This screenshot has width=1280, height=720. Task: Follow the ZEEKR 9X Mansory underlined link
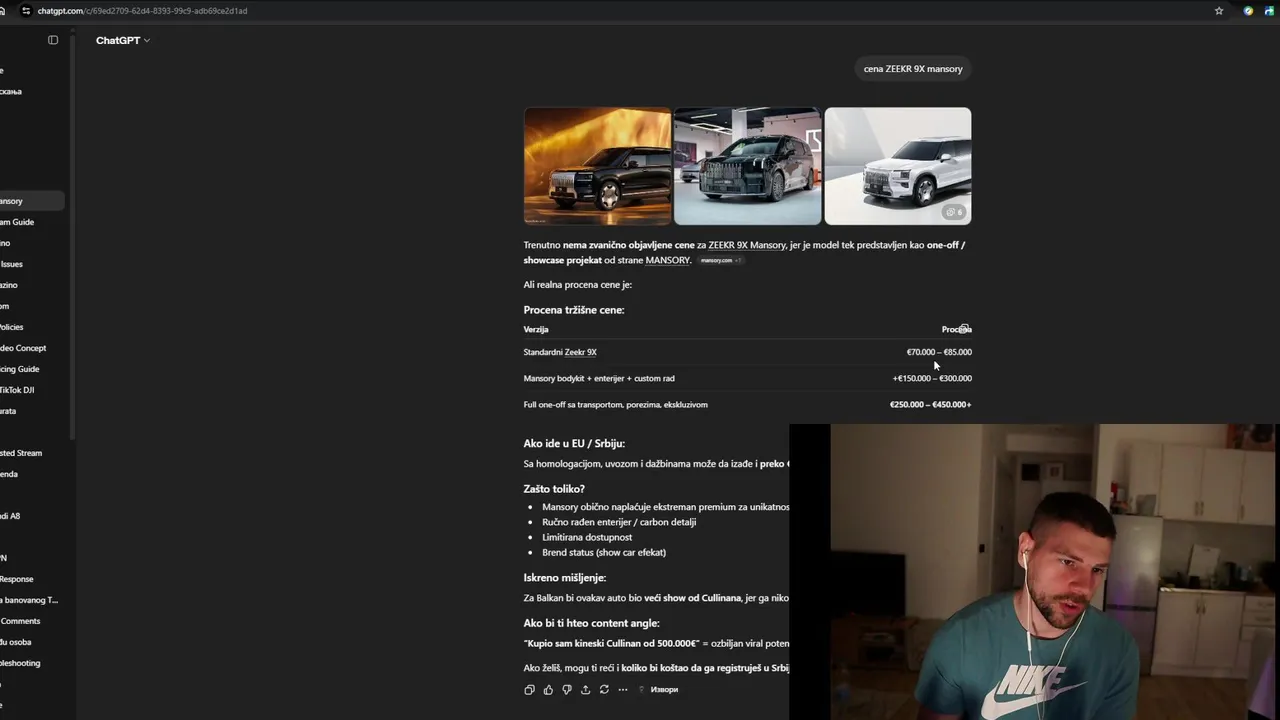[x=747, y=245]
